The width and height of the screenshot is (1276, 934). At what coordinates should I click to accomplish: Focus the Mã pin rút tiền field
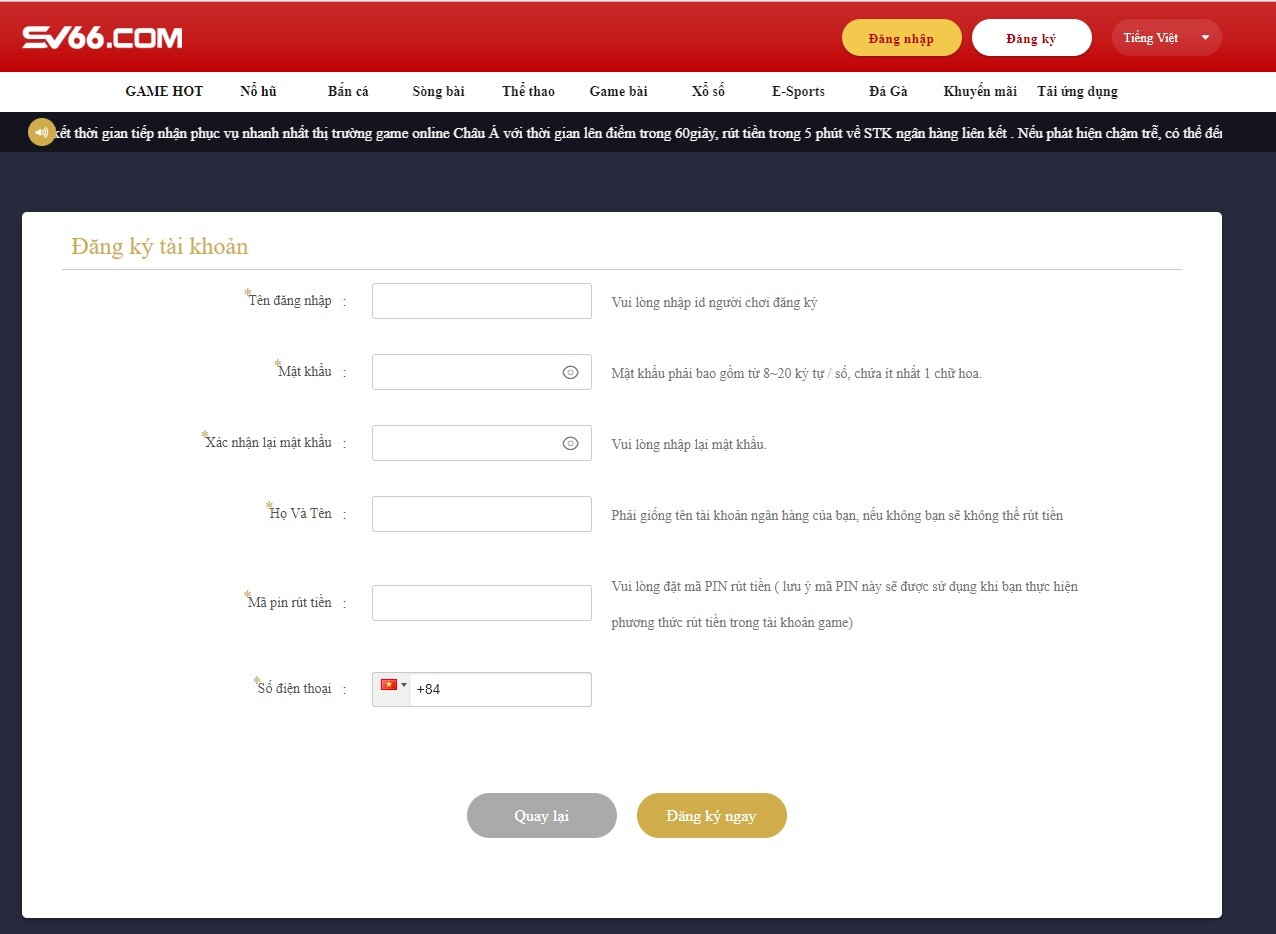click(481, 602)
